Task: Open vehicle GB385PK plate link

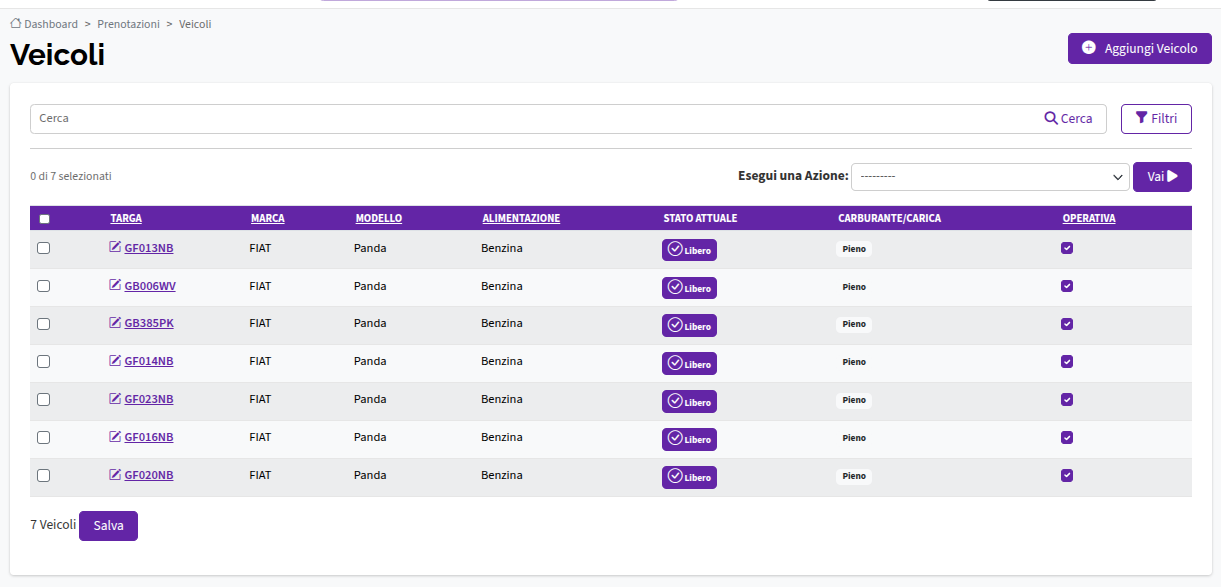Action: pyautogui.click(x=149, y=324)
